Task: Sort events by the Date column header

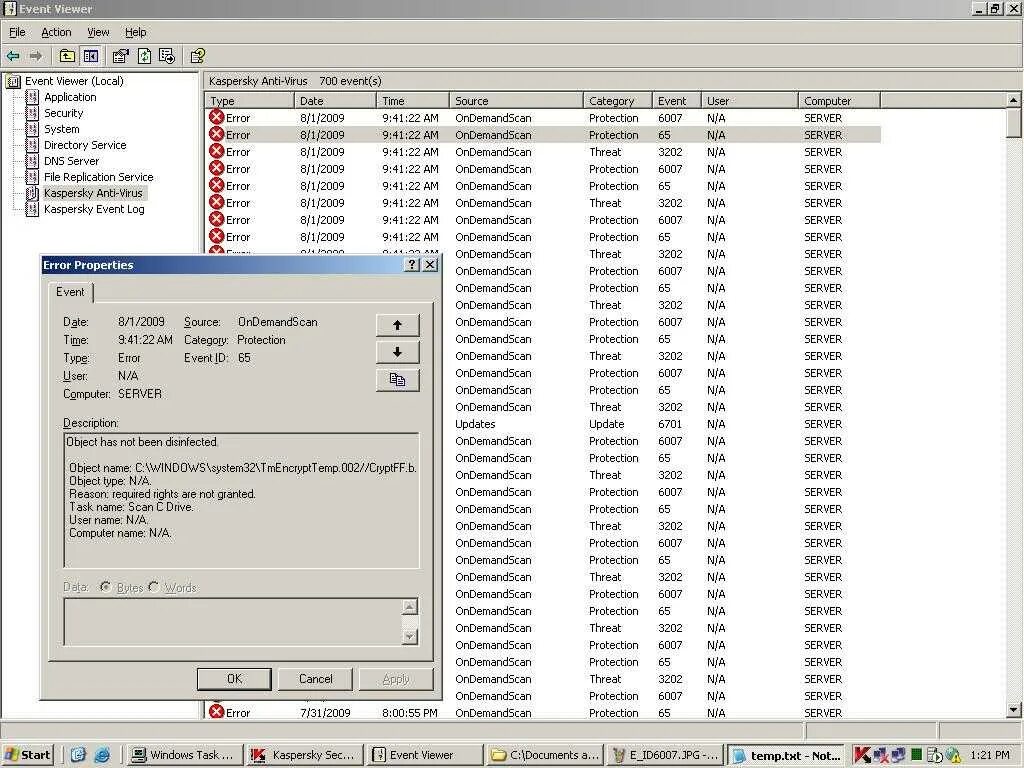Action: point(335,101)
